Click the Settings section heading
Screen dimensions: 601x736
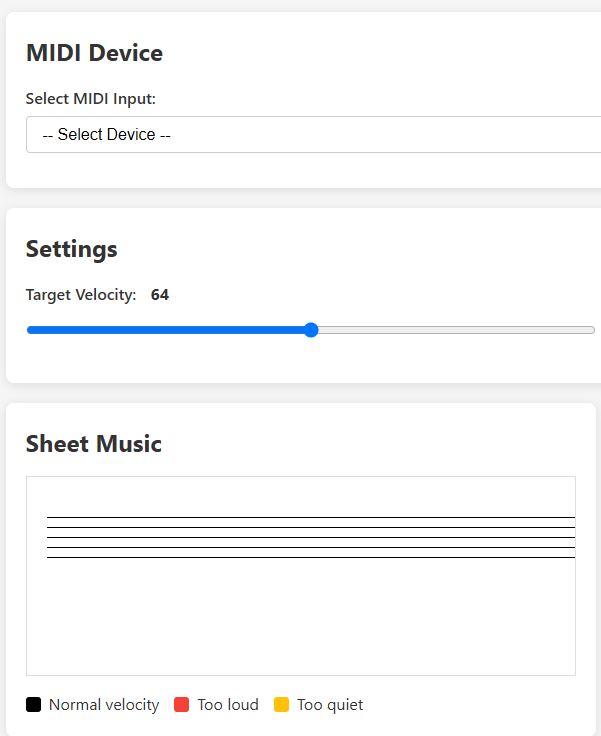point(71,249)
